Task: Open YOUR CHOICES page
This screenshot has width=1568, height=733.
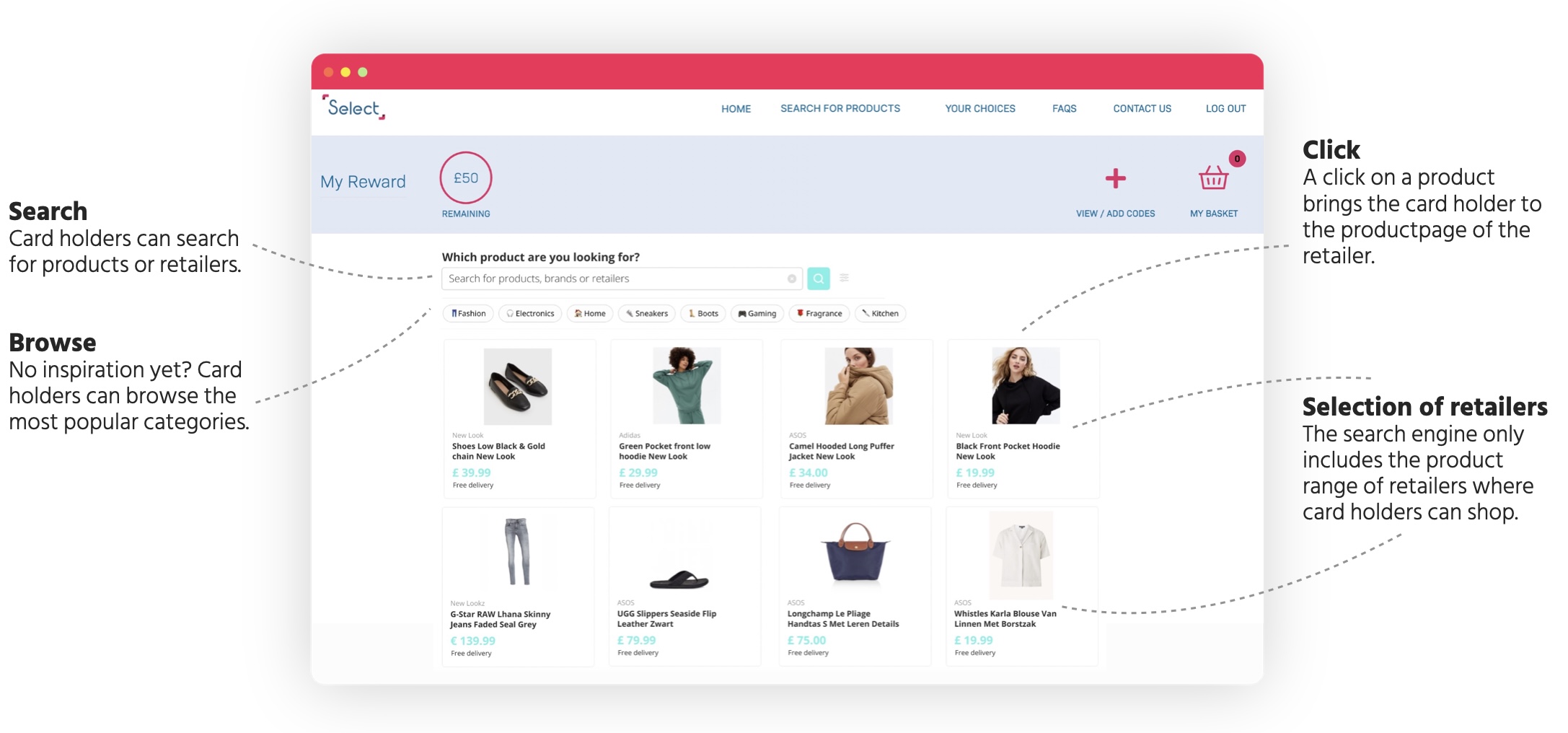Action: point(980,108)
